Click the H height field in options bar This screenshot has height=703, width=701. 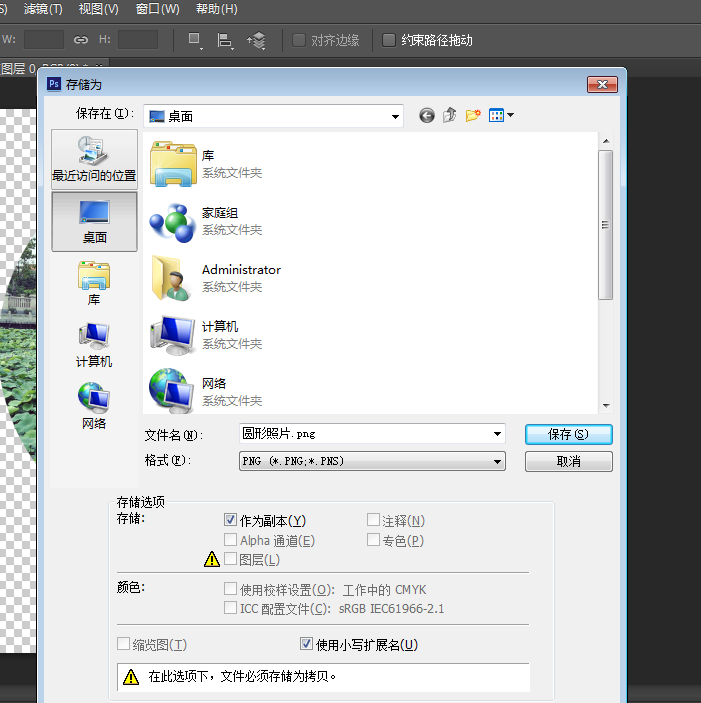[138, 39]
